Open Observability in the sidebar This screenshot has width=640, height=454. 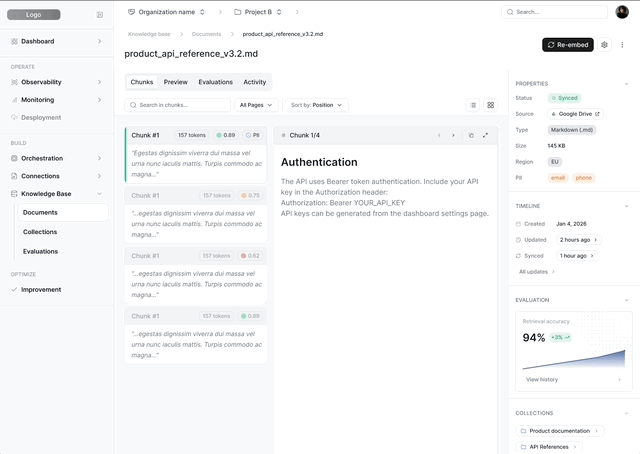[57, 82]
